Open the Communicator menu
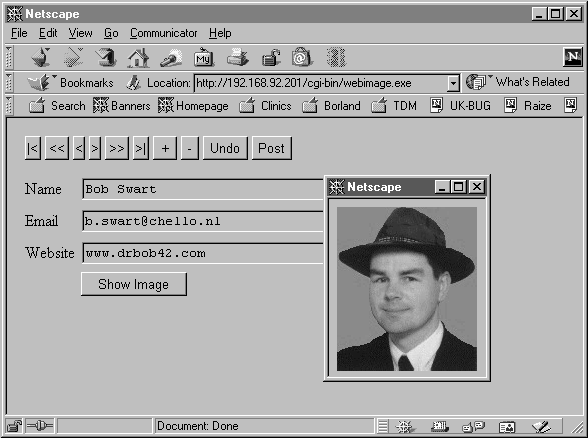 point(164,33)
